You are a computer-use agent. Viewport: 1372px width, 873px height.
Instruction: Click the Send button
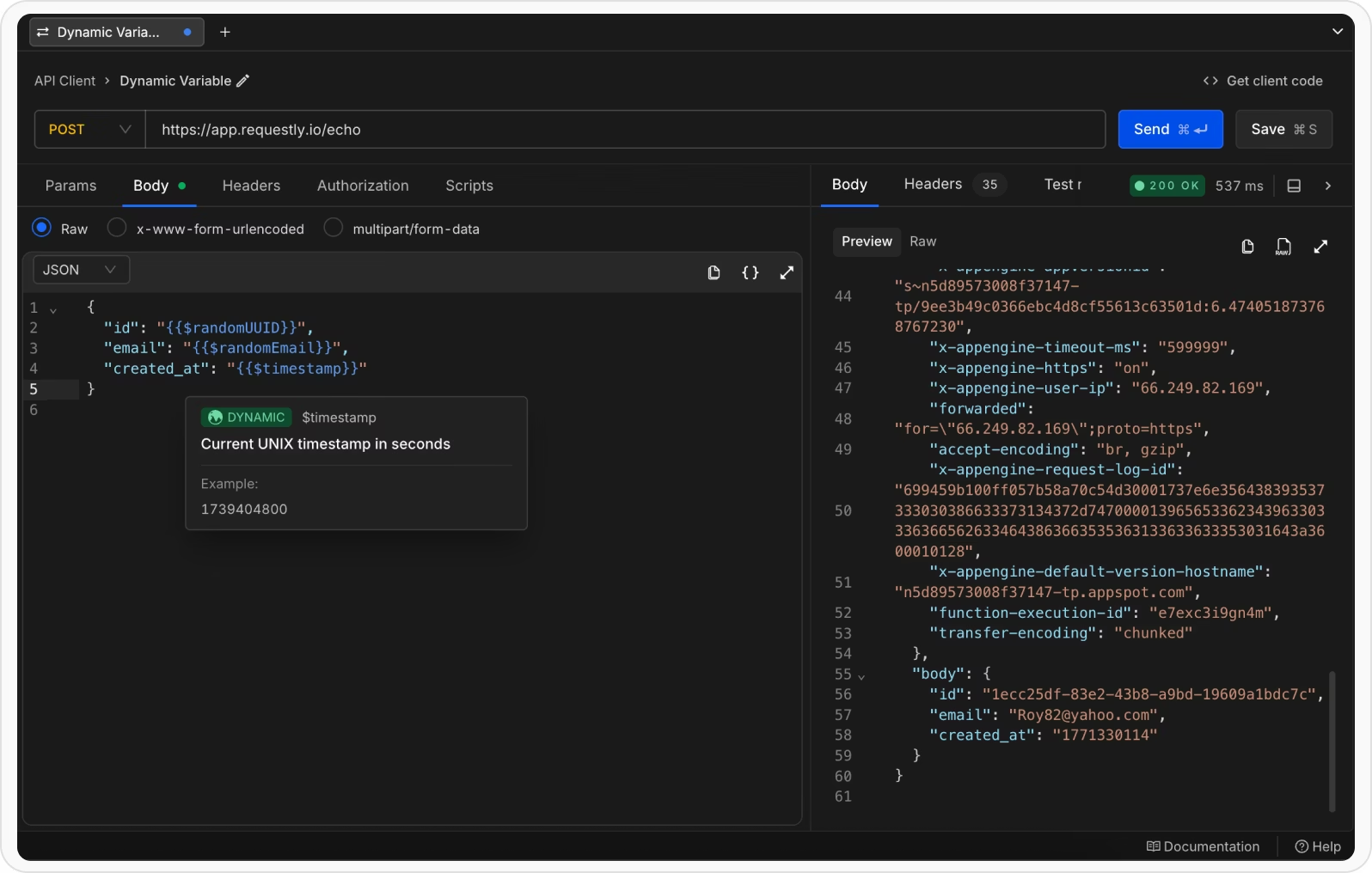1170,130
